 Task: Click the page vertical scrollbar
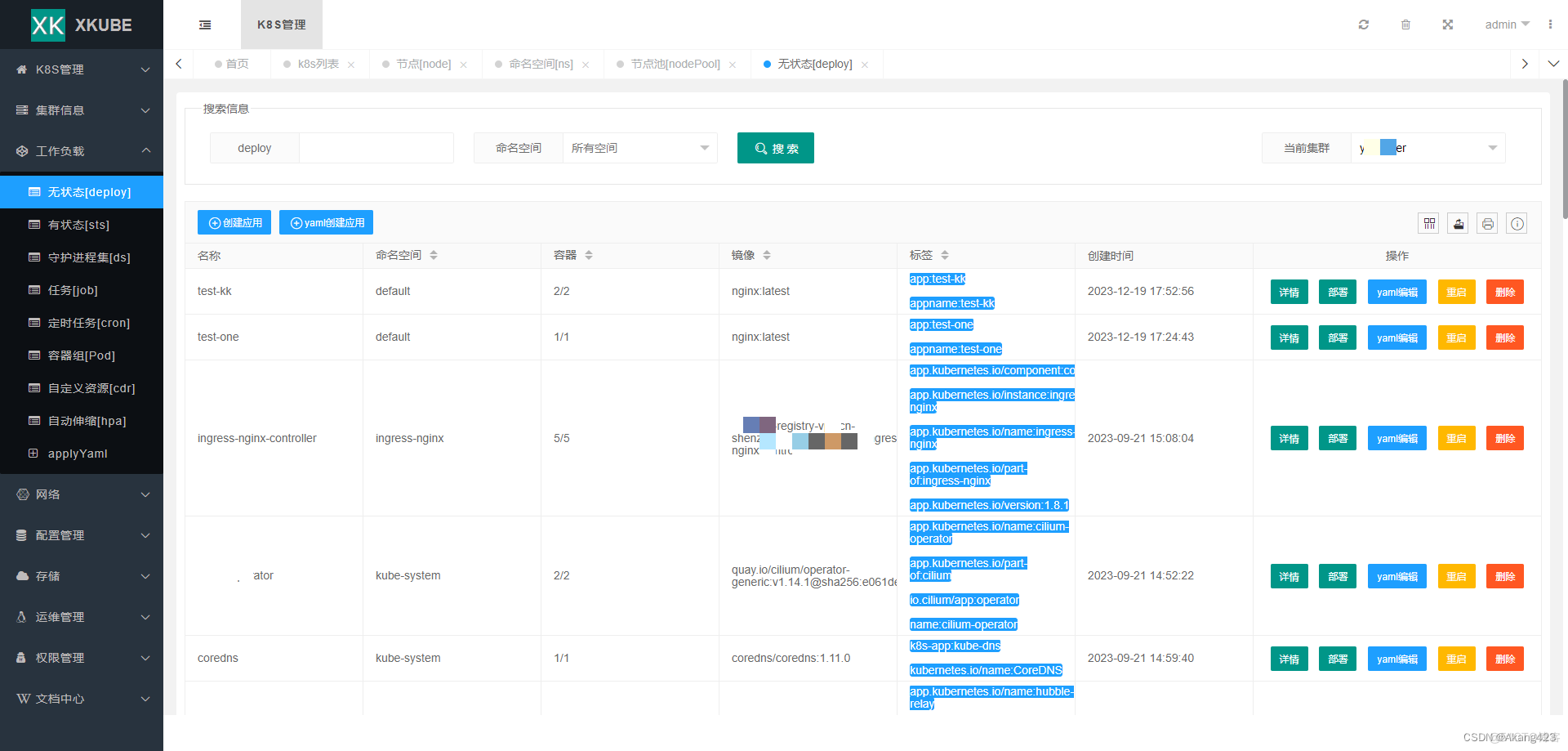(1564, 150)
